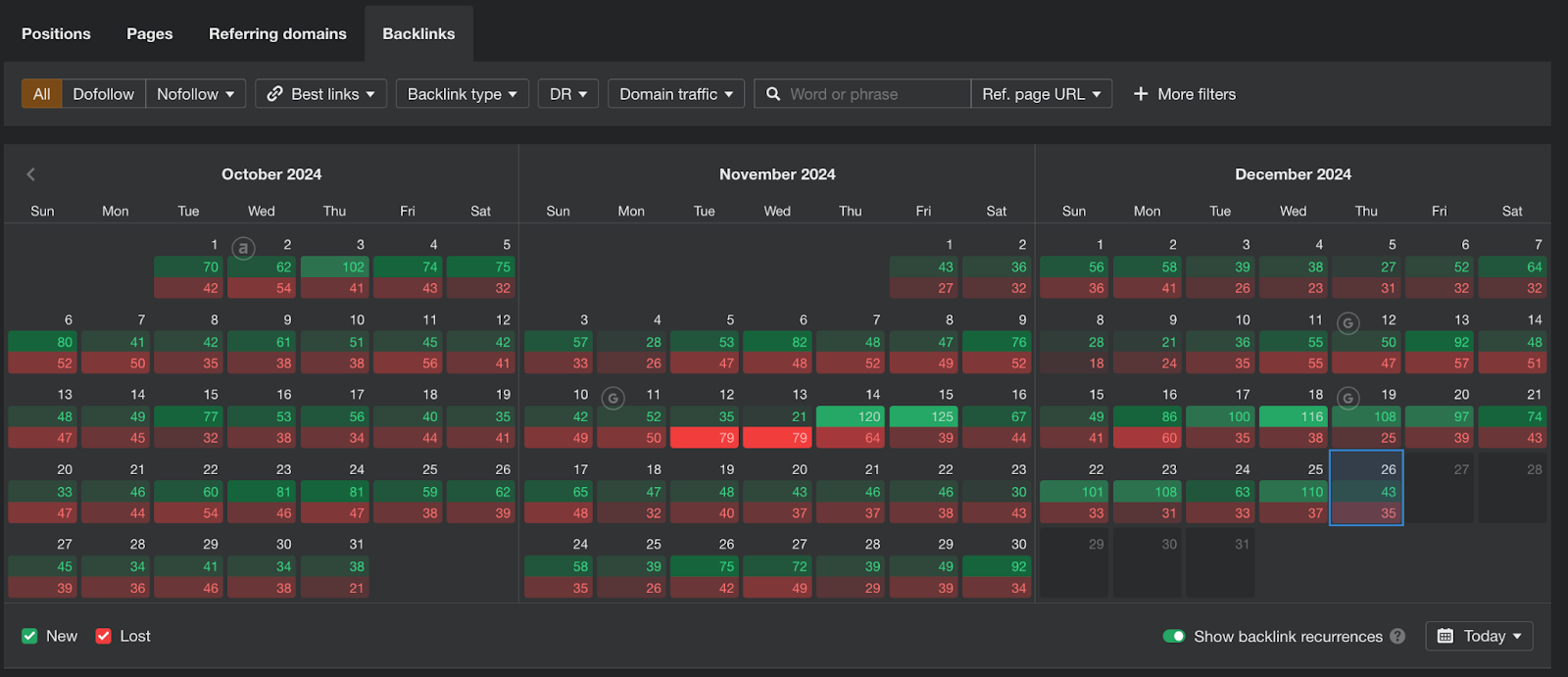Click the December 2024 month heading
1568x677 pixels.
(1293, 173)
